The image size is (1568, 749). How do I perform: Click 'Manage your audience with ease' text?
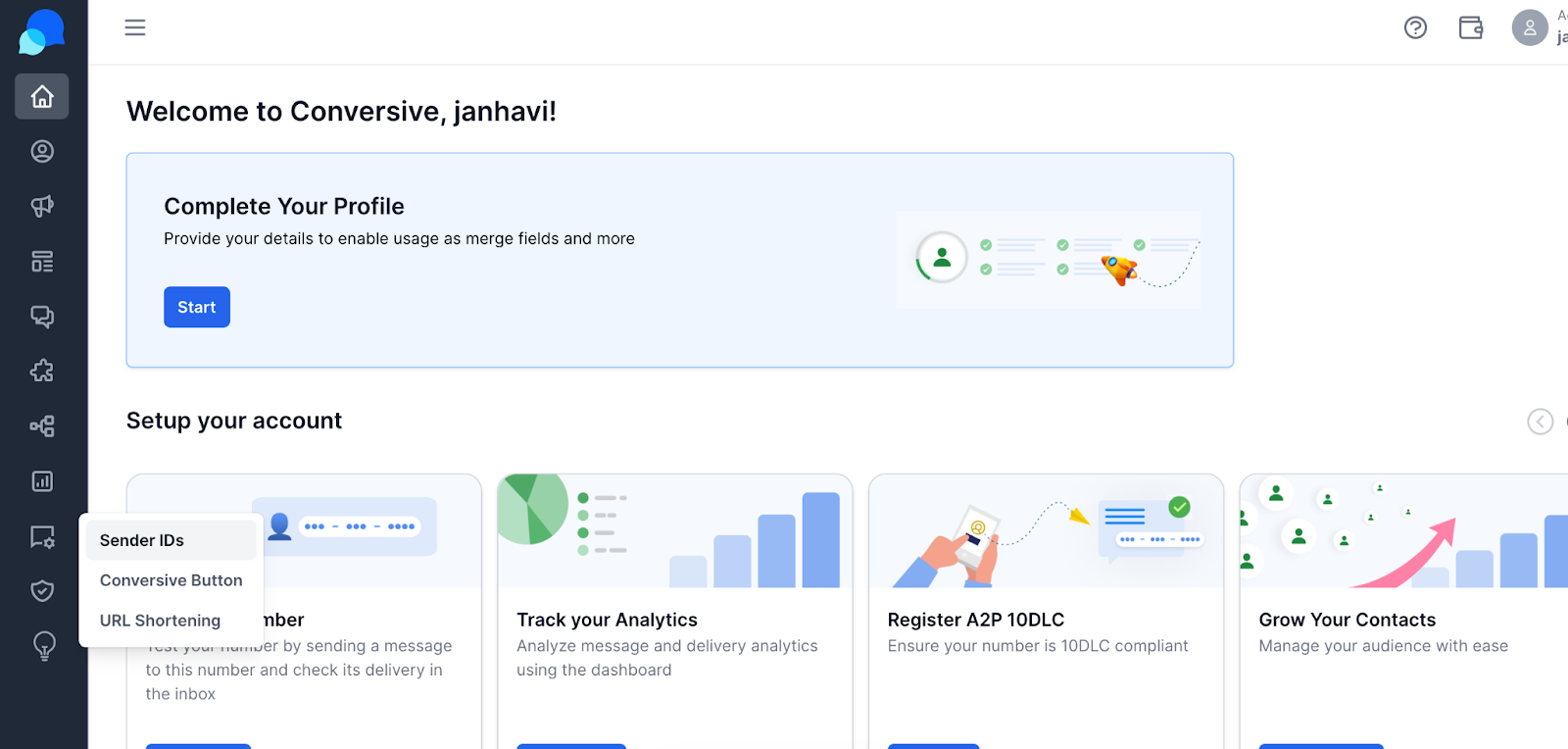(1384, 646)
